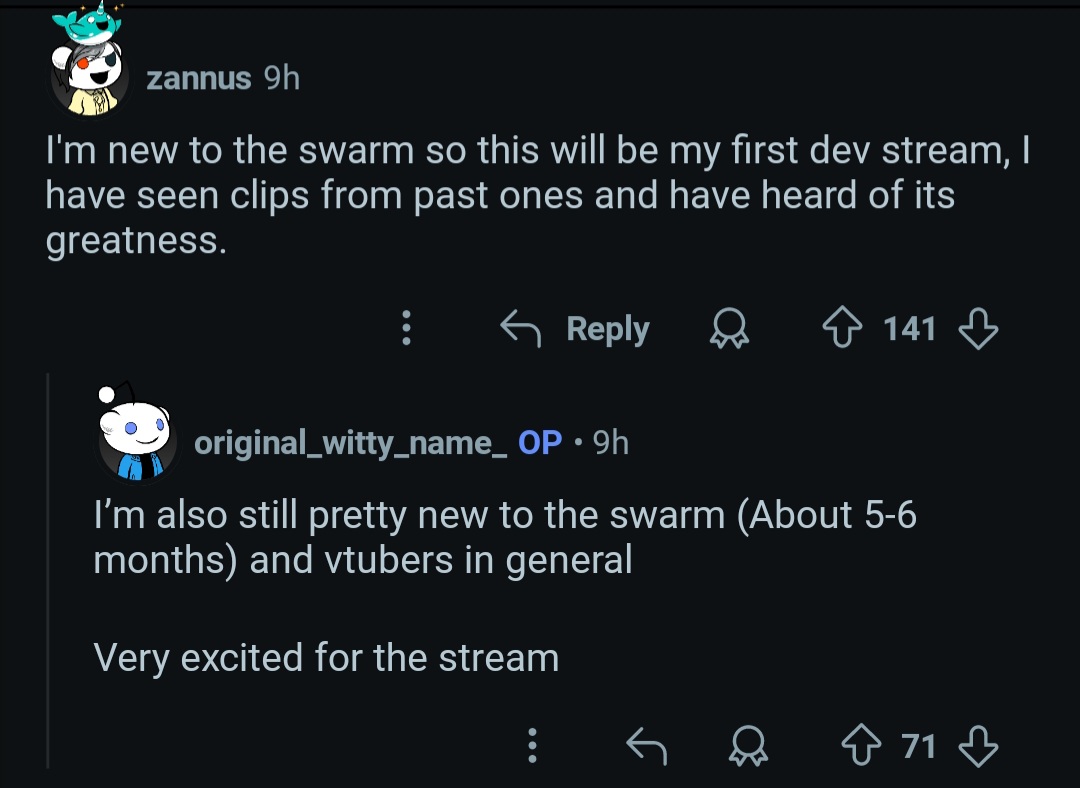
Task: Click the reply arrow icon beside the Reply label
Action: click(x=521, y=329)
